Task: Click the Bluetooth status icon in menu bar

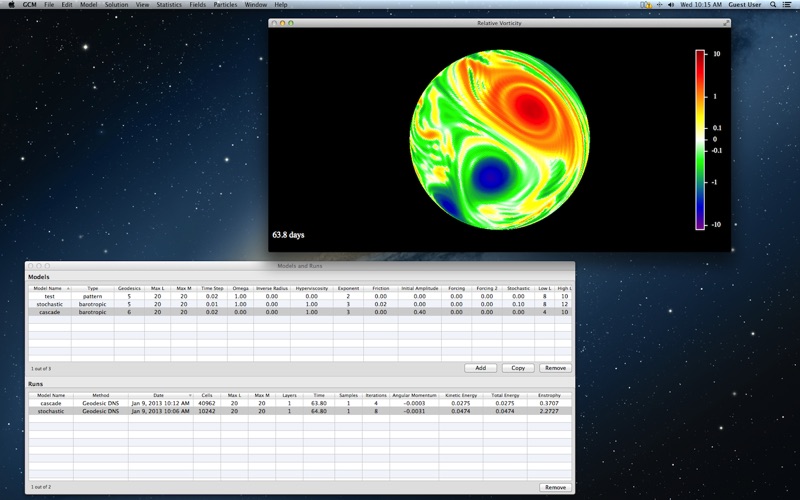Action: coord(659,5)
